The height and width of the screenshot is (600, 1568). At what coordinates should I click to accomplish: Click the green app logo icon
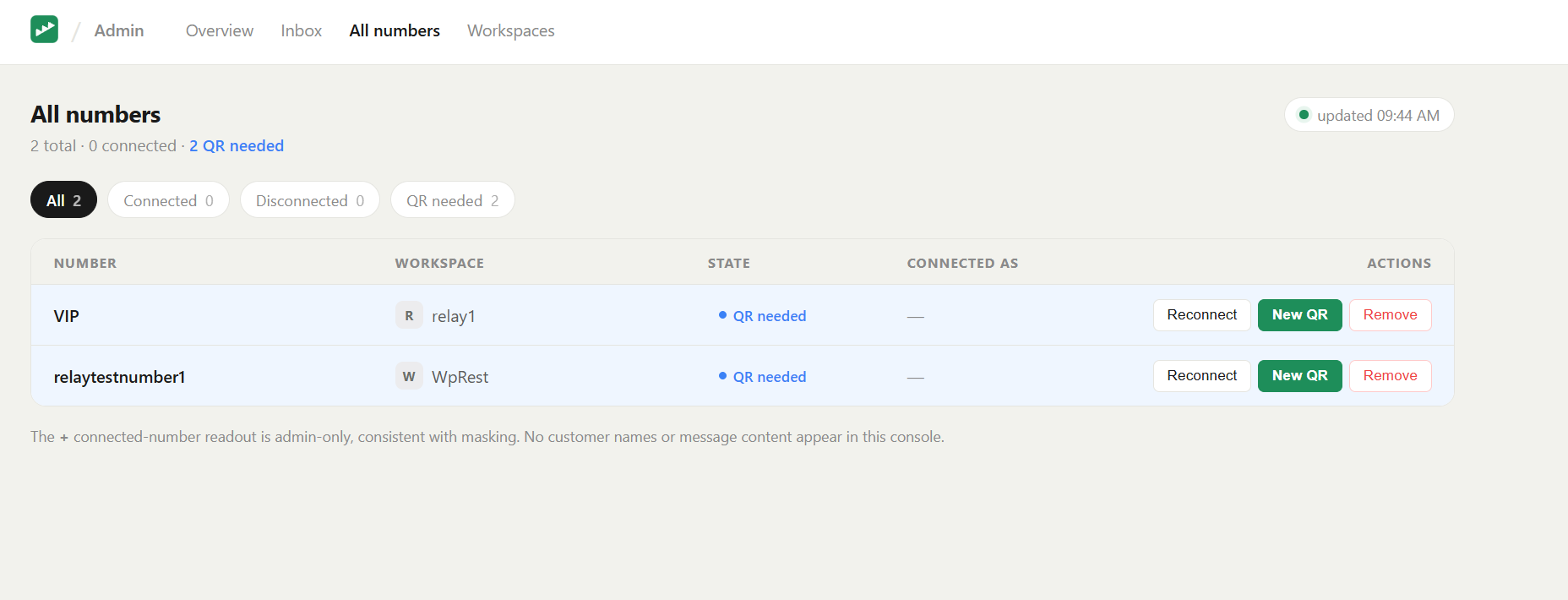(x=44, y=30)
